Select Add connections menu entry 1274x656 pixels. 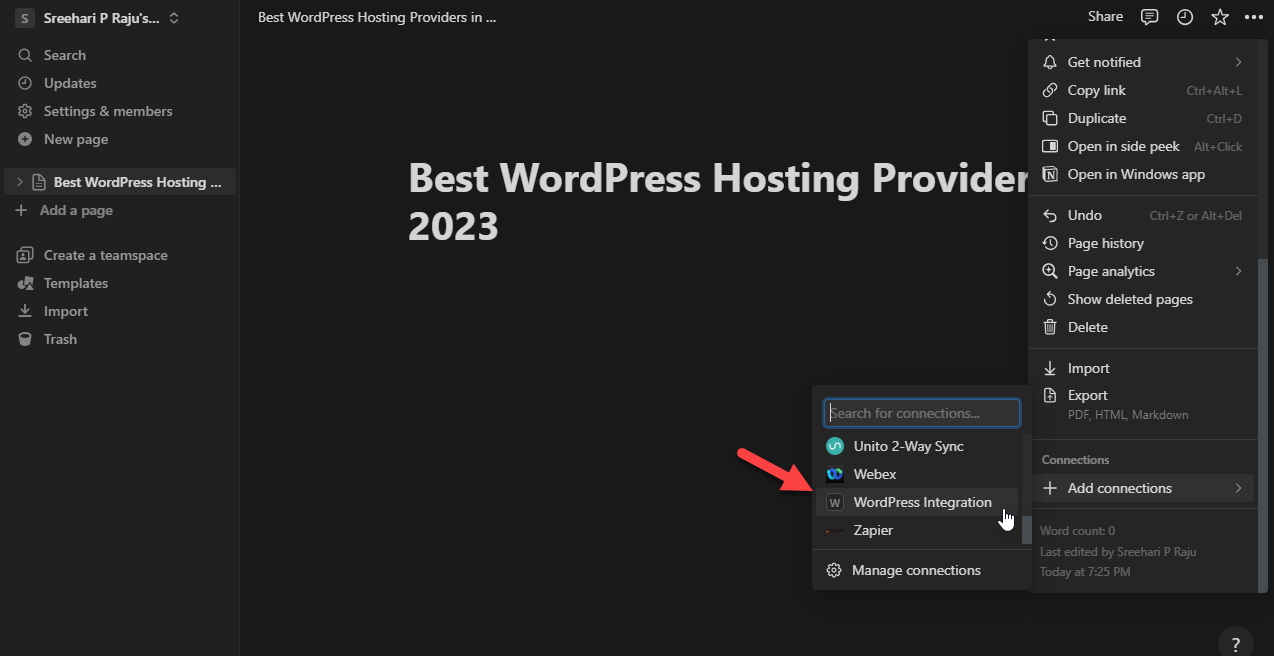point(1143,488)
